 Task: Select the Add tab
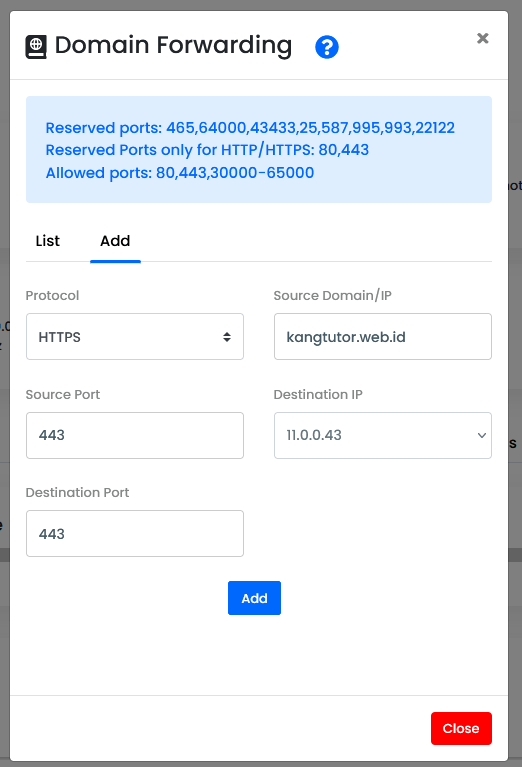click(115, 241)
